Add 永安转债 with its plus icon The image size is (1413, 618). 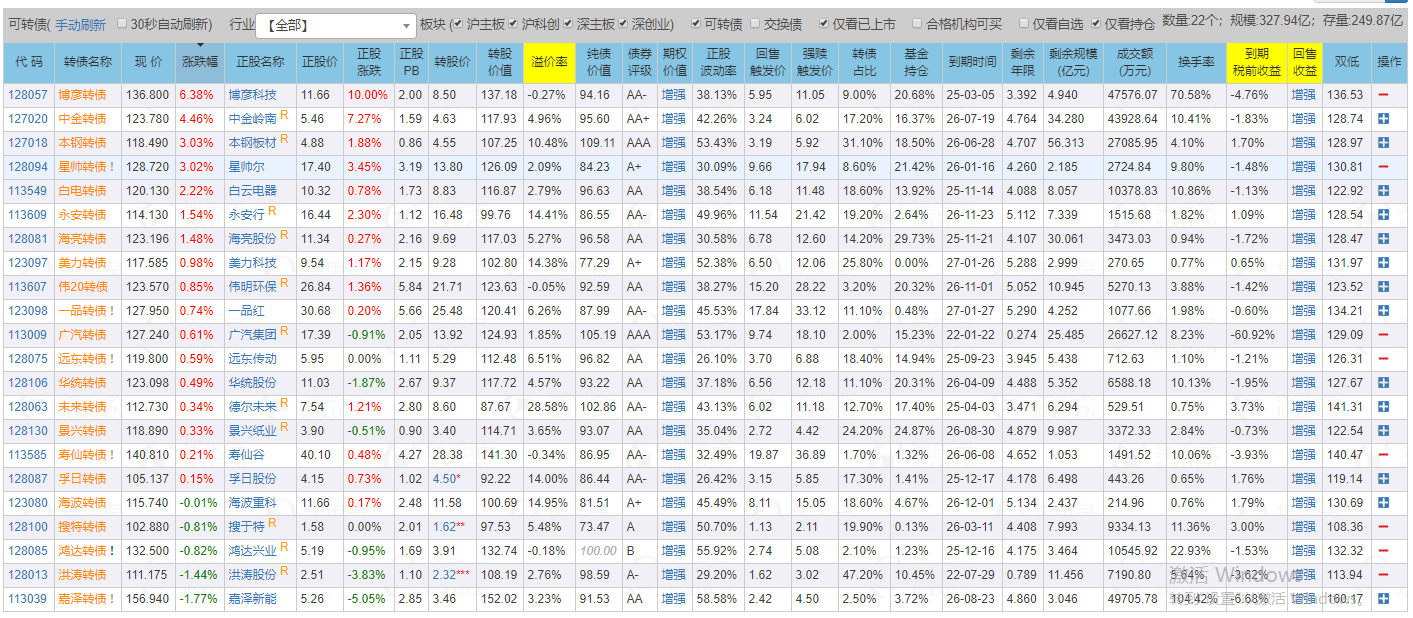(1384, 215)
